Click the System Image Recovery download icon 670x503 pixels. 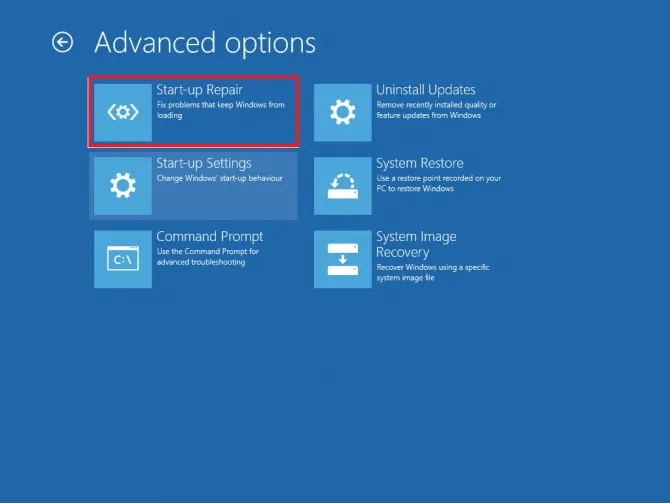[343, 259]
